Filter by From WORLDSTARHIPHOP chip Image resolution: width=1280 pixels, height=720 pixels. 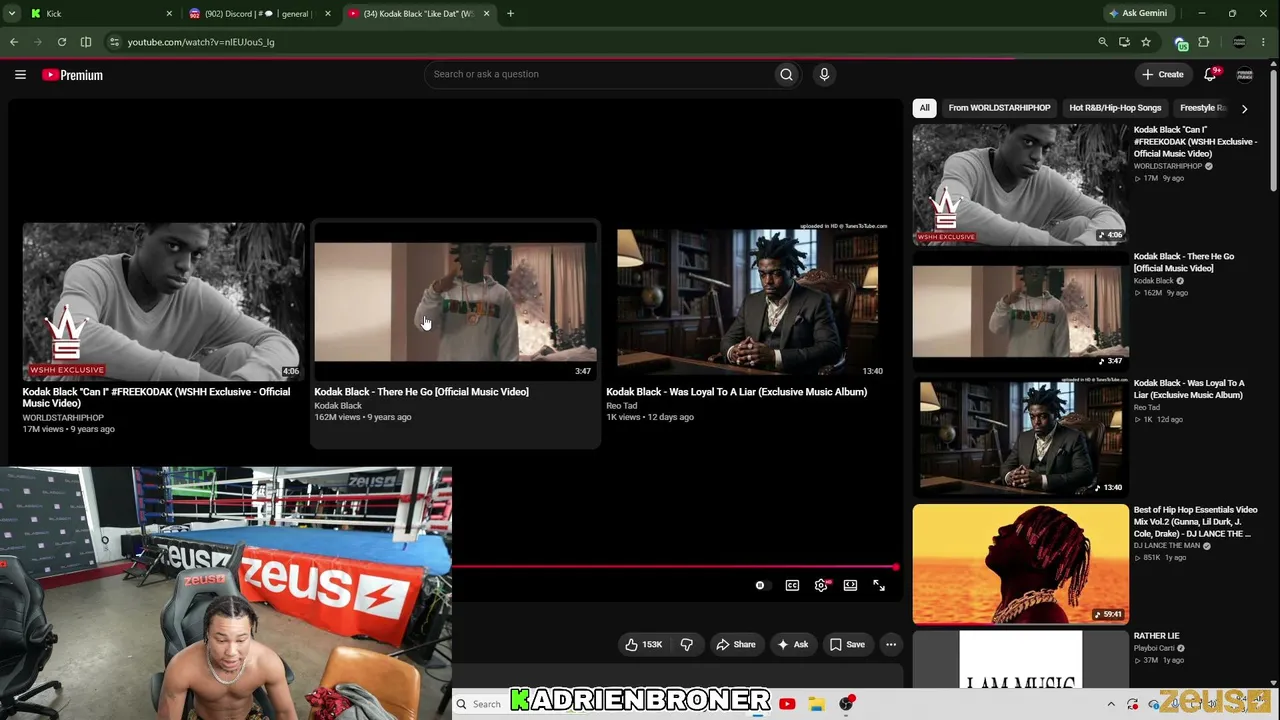click(x=999, y=108)
